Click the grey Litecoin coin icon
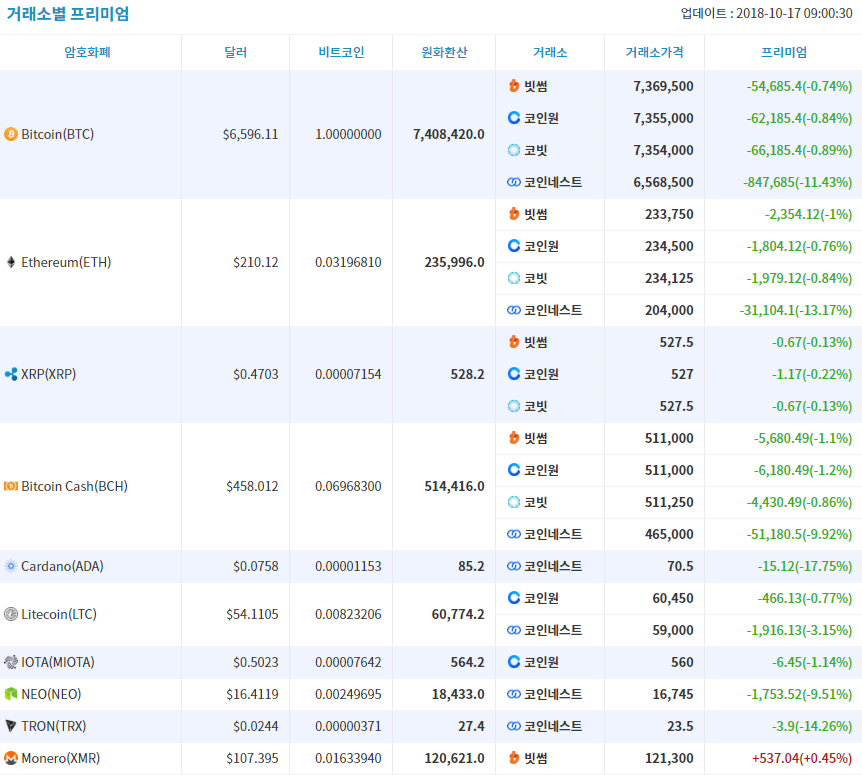862x775 pixels. (x=11, y=614)
